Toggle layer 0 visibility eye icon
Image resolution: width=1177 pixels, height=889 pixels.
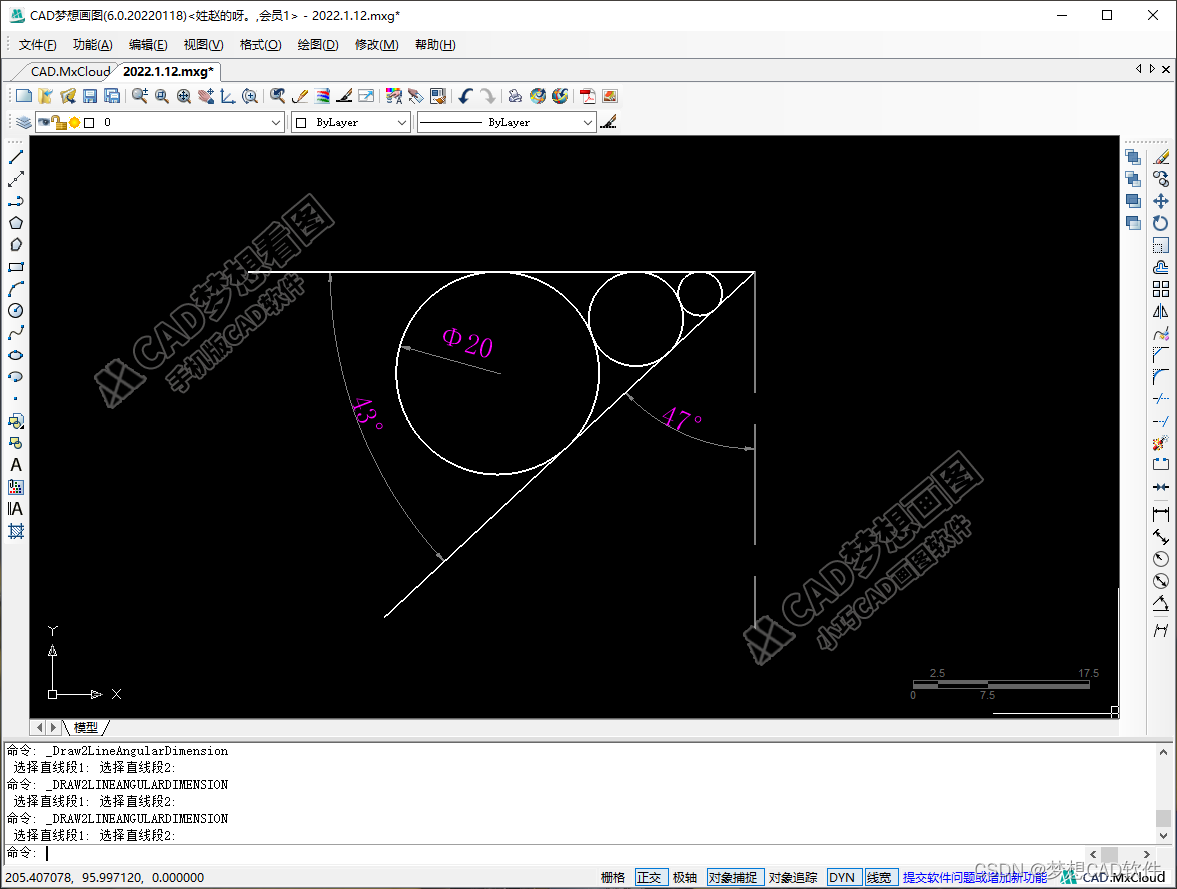tap(44, 122)
